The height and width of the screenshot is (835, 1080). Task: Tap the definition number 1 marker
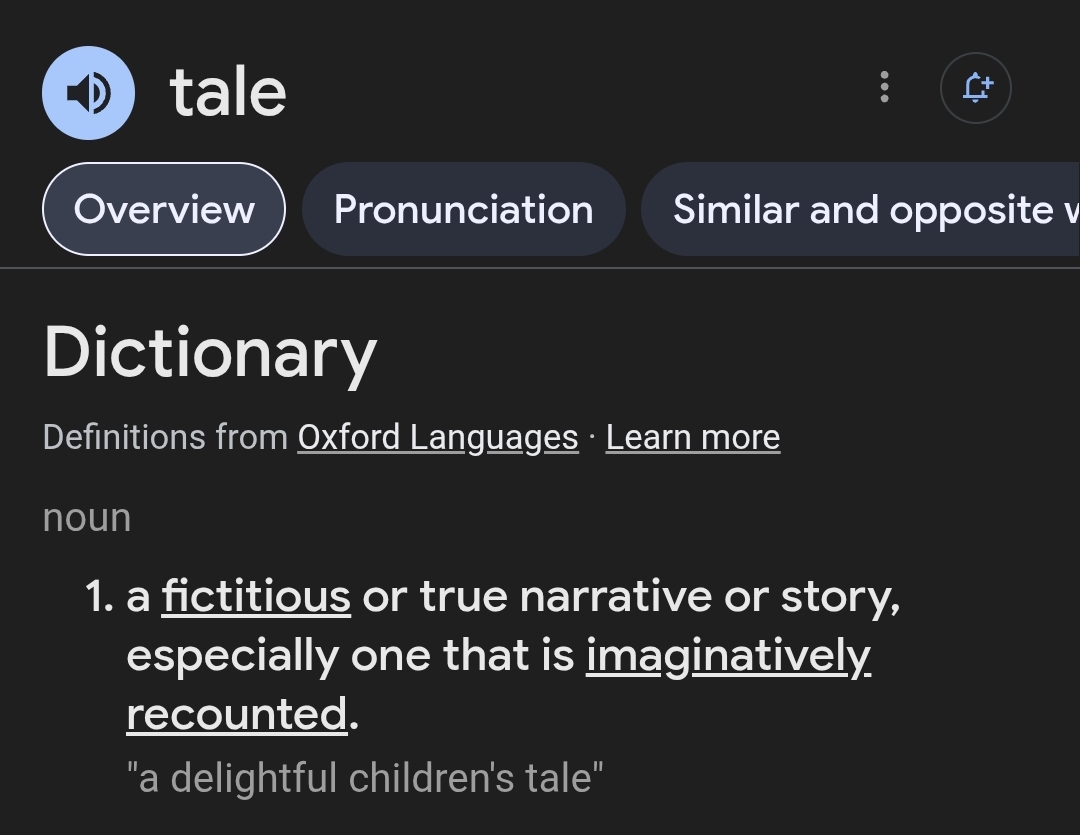[x=99, y=596]
